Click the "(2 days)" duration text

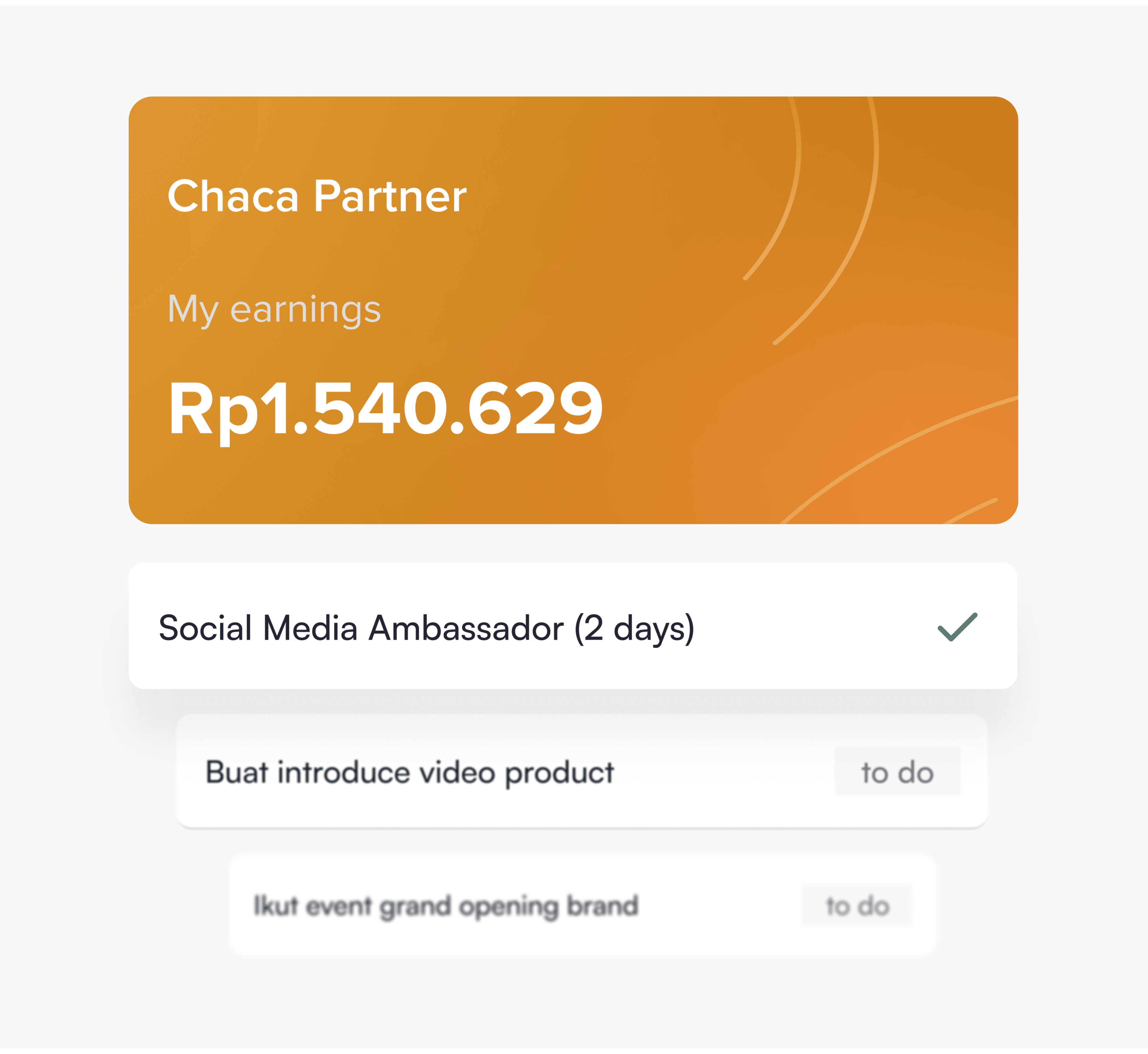click(635, 629)
